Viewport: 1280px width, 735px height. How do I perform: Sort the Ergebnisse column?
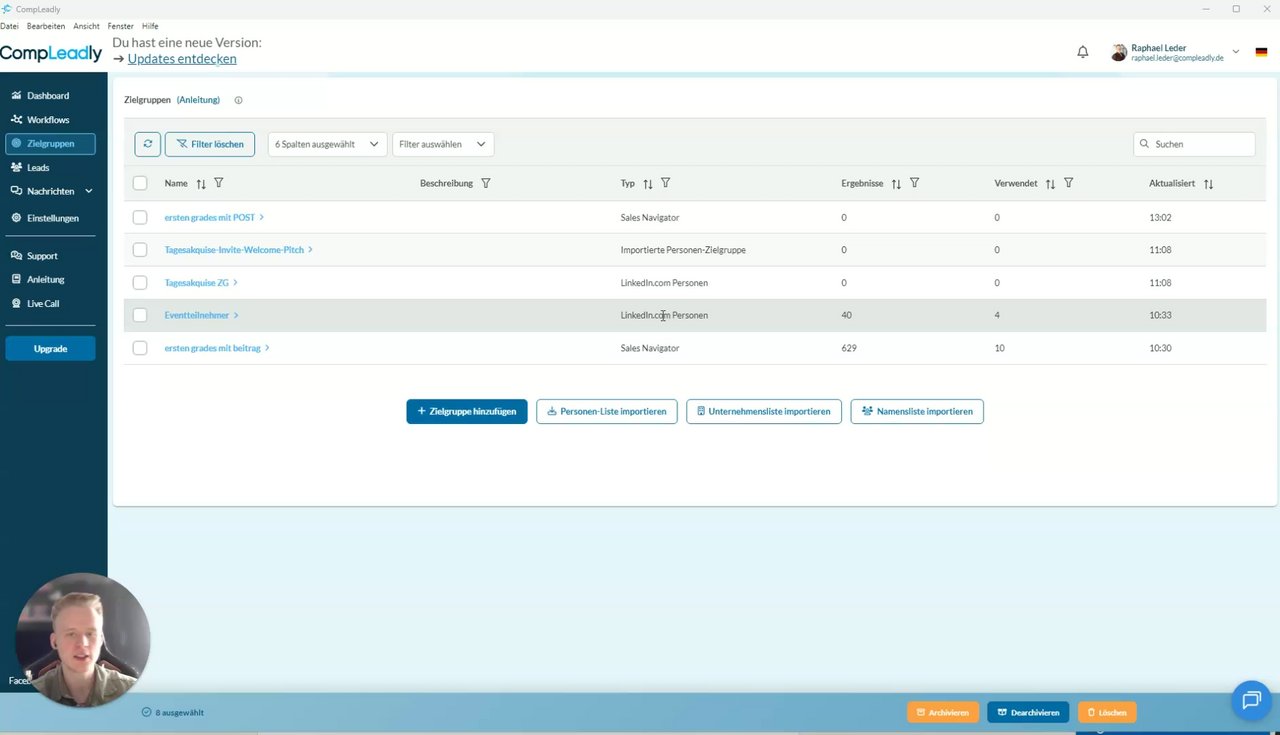896,184
